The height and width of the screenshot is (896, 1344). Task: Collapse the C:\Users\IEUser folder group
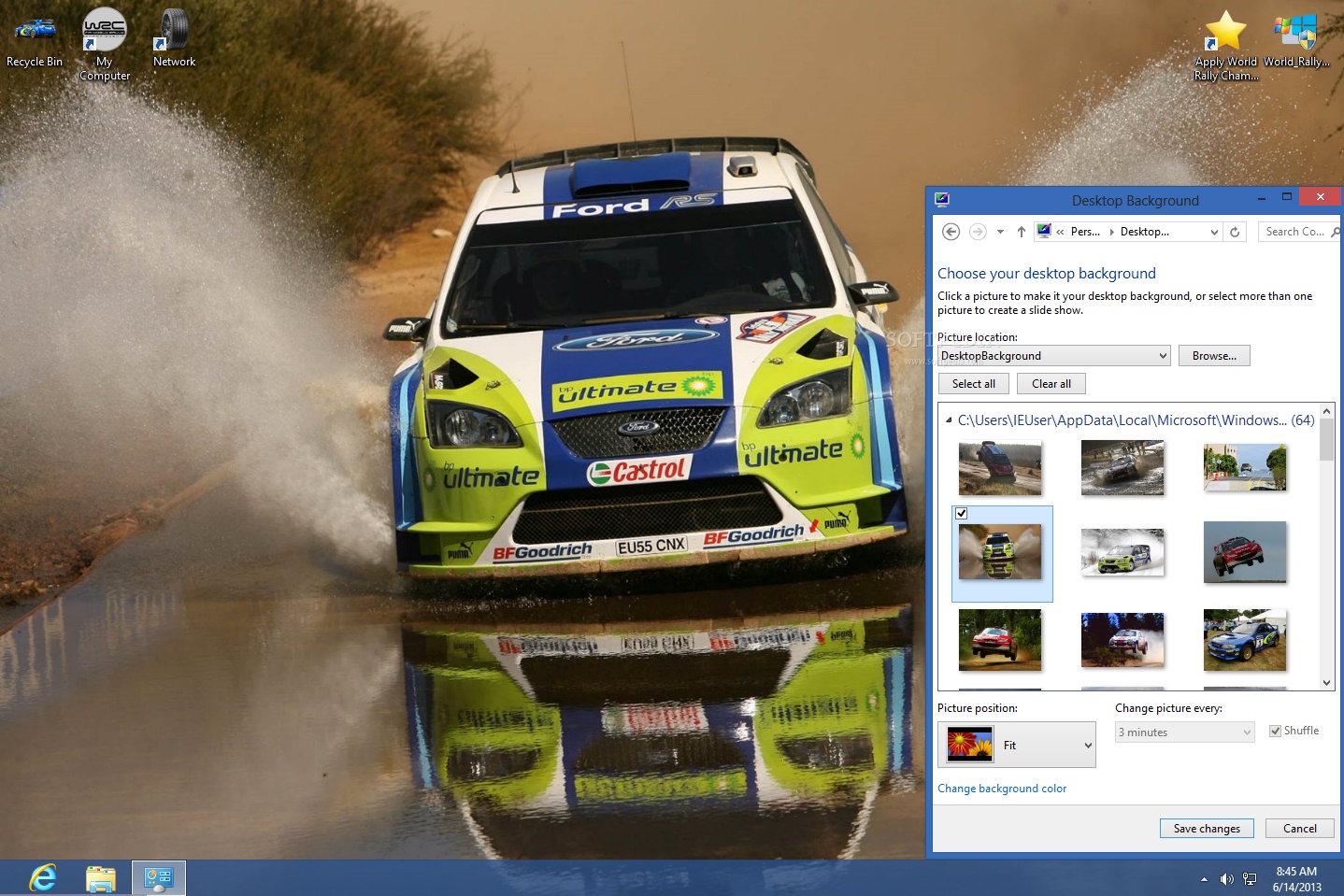pyautogui.click(x=949, y=420)
